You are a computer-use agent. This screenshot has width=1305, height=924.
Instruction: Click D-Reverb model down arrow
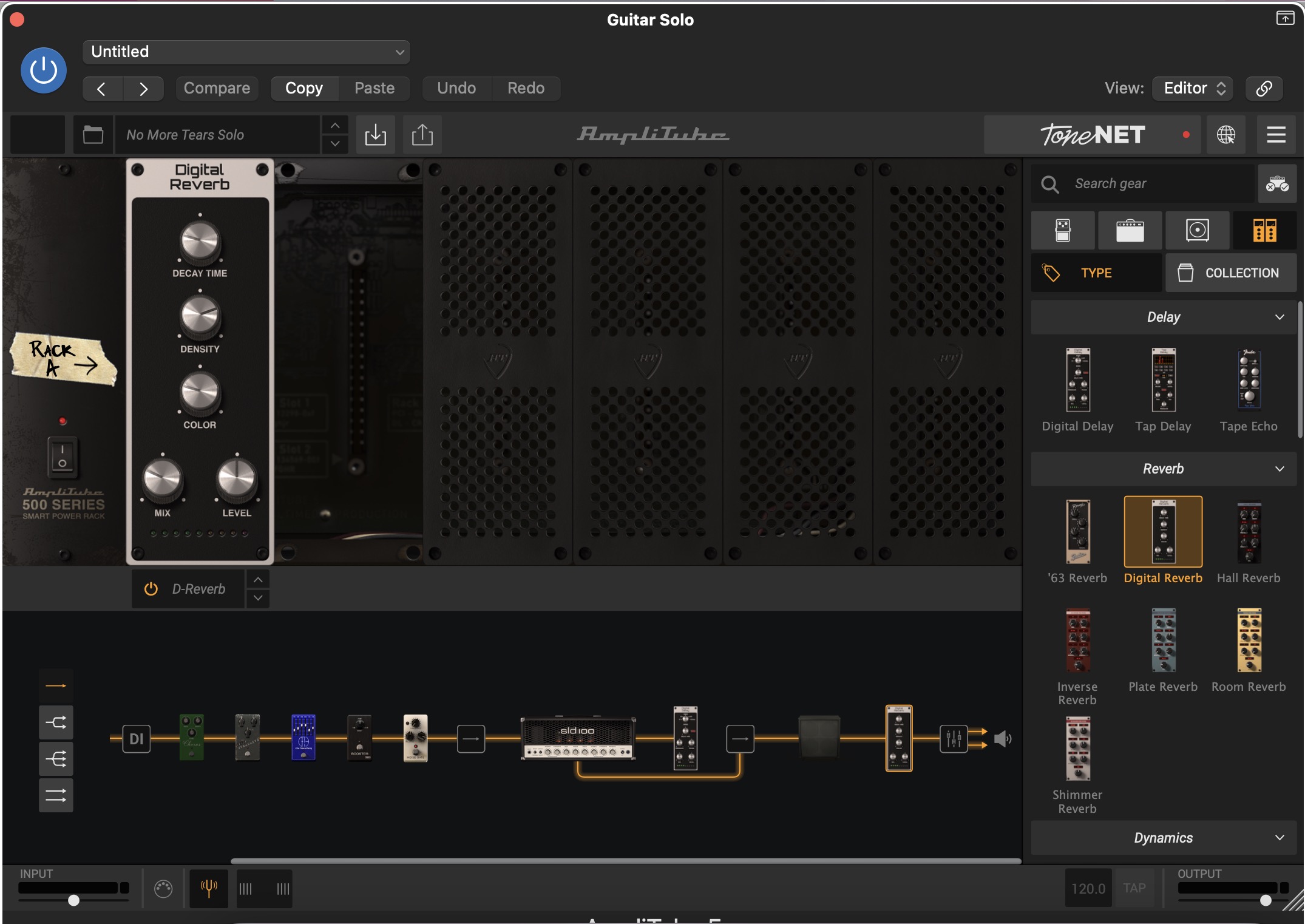(258, 598)
